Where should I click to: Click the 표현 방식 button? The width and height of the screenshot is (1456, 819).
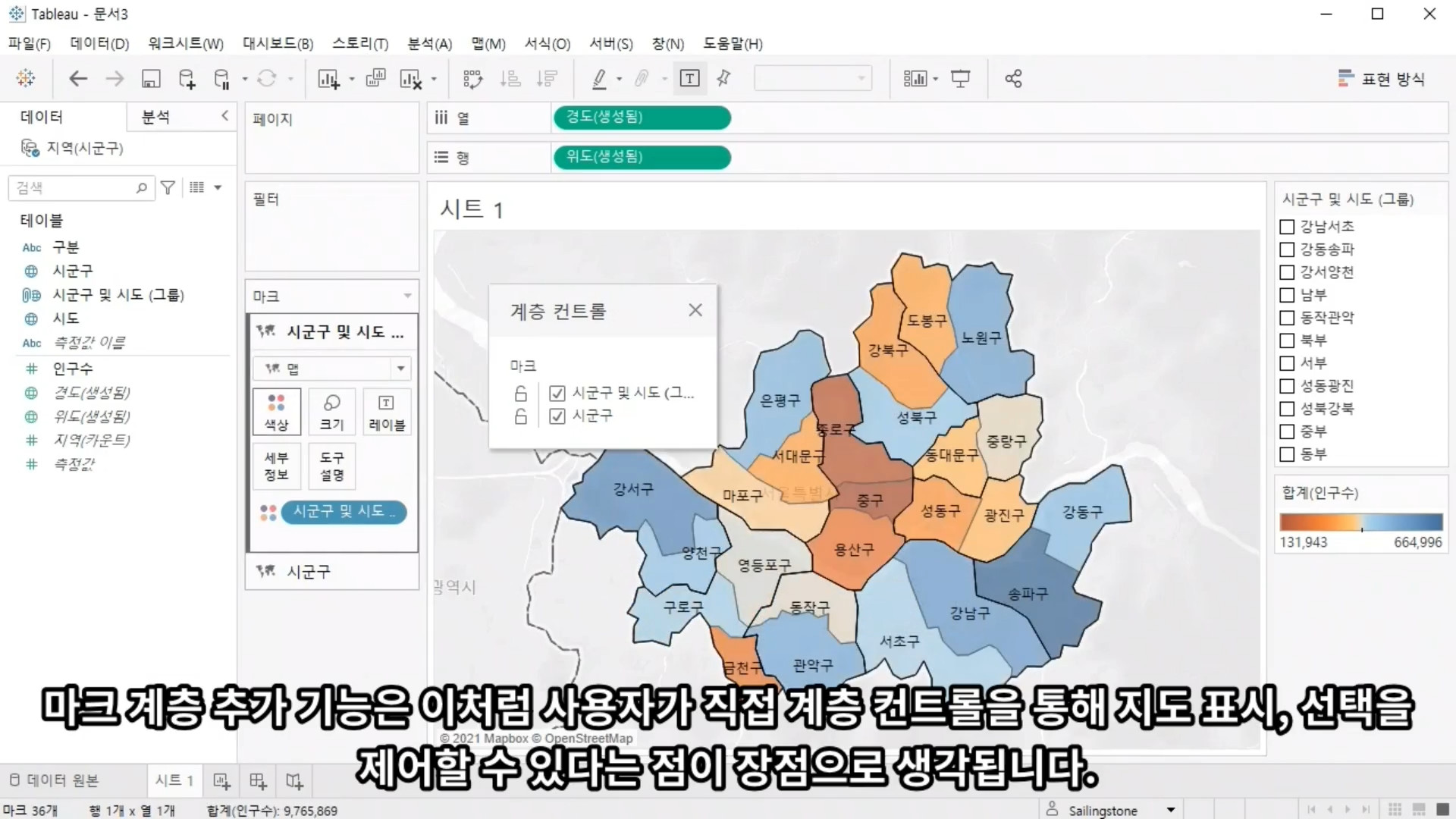click(x=1382, y=79)
